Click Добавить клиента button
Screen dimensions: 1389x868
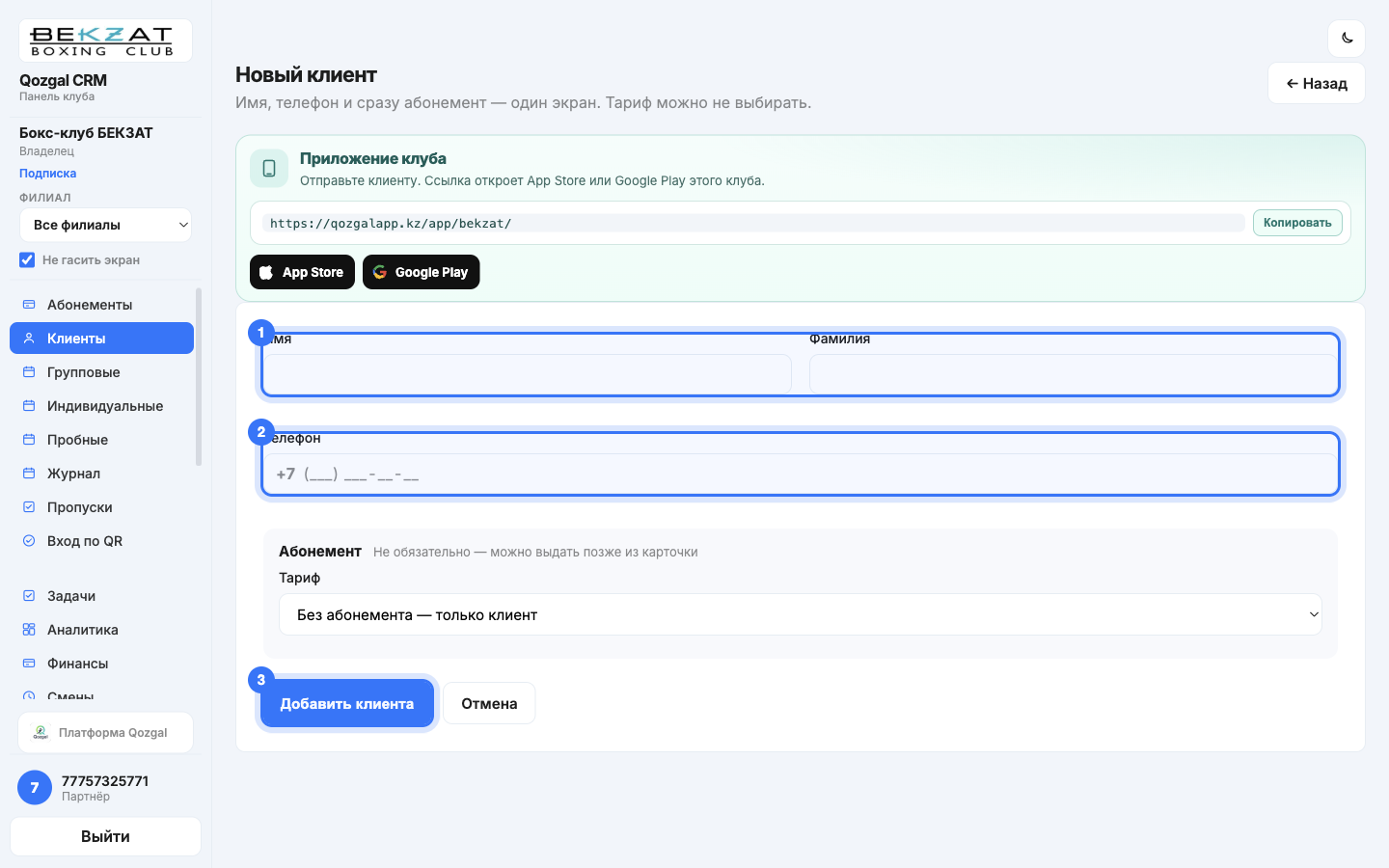(347, 704)
